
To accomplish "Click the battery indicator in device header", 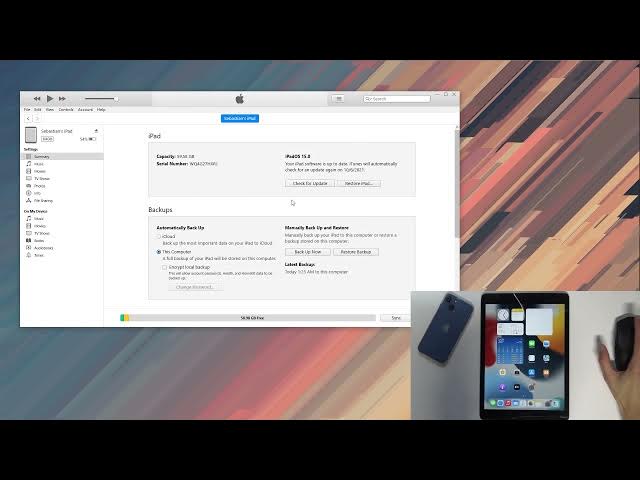I will pos(92,139).
